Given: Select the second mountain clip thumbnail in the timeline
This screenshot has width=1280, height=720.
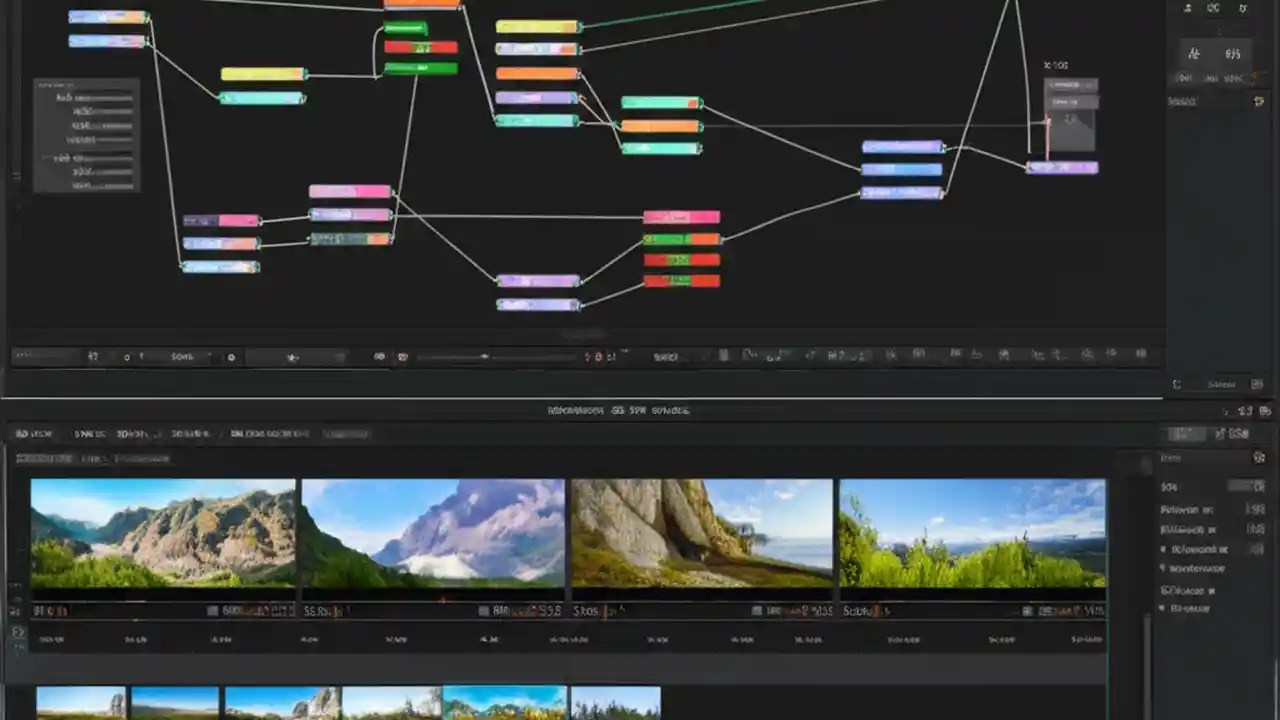Looking at the screenshot, I should (432, 535).
